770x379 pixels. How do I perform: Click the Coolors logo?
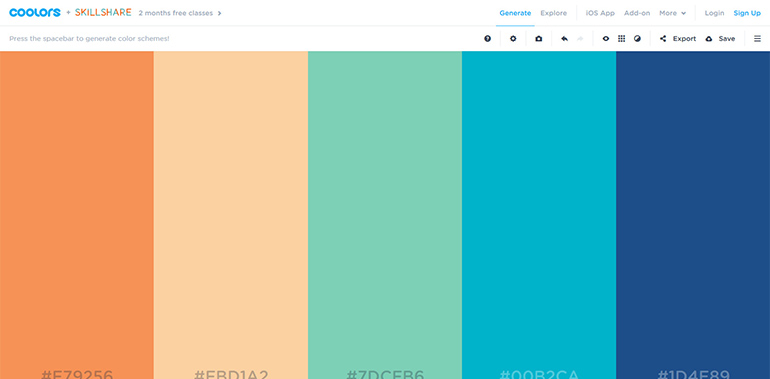point(35,13)
